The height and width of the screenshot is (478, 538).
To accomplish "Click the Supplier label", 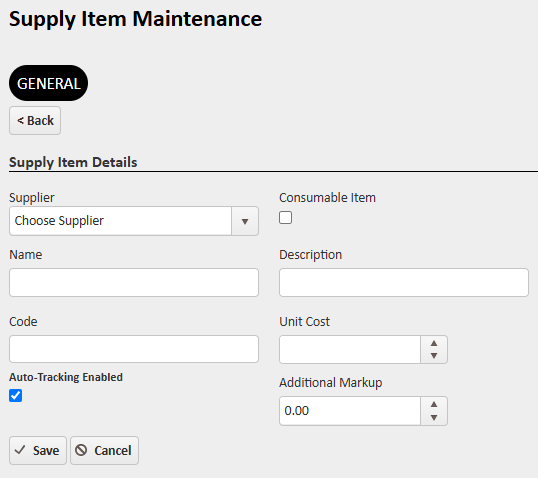I will coord(32,198).
